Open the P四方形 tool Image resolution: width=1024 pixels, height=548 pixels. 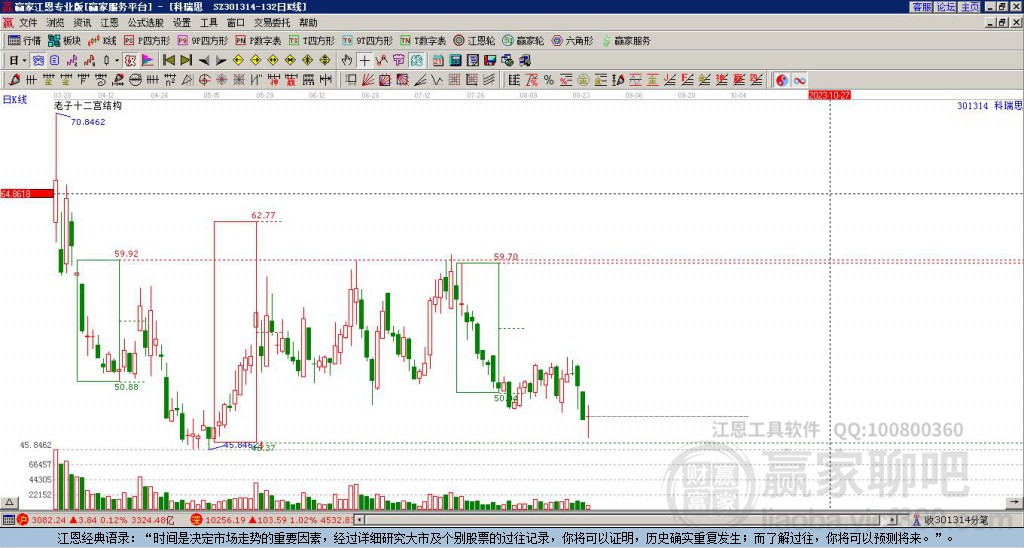pos(146,40)
